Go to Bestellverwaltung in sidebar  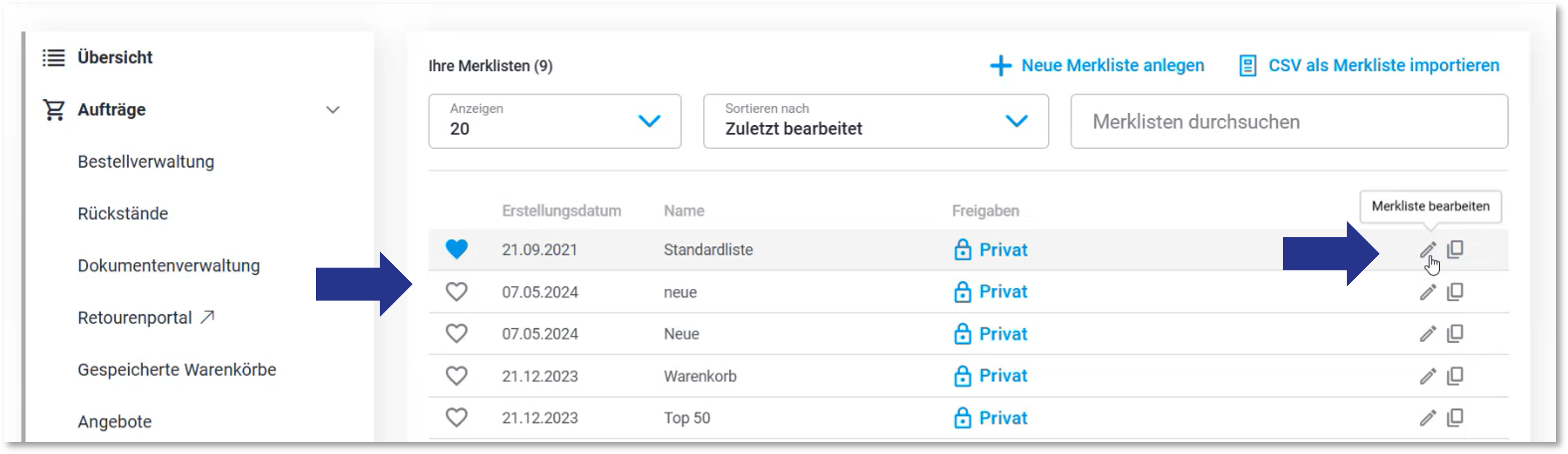click(x=146, y=162)
